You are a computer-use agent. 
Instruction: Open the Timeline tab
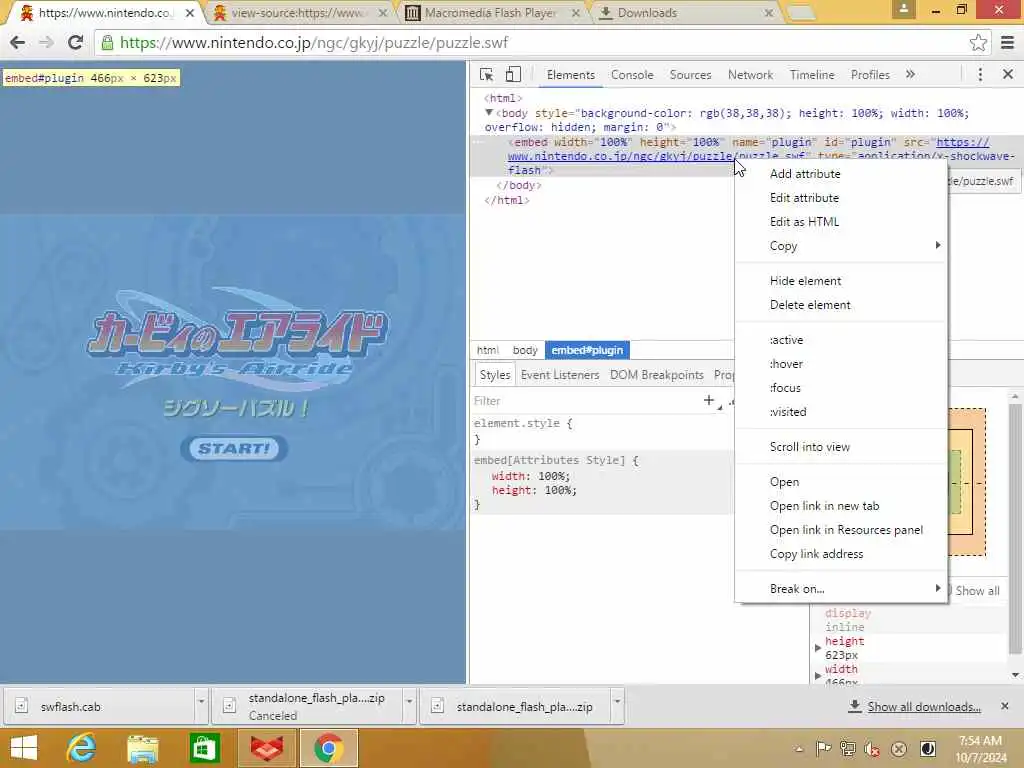point(812,74)
